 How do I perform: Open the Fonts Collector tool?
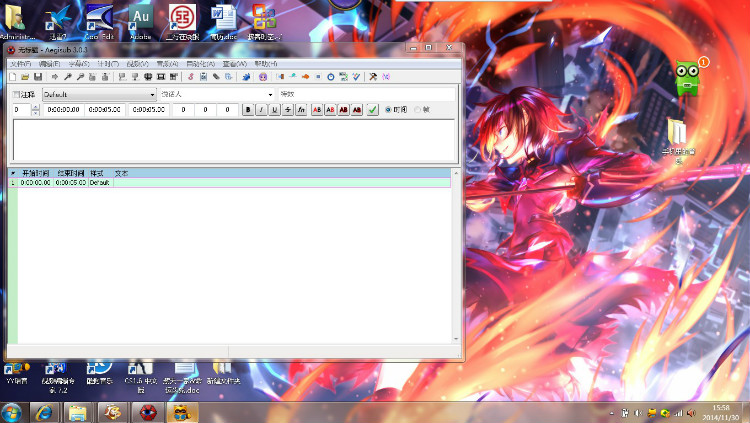[x=229, y=77]
